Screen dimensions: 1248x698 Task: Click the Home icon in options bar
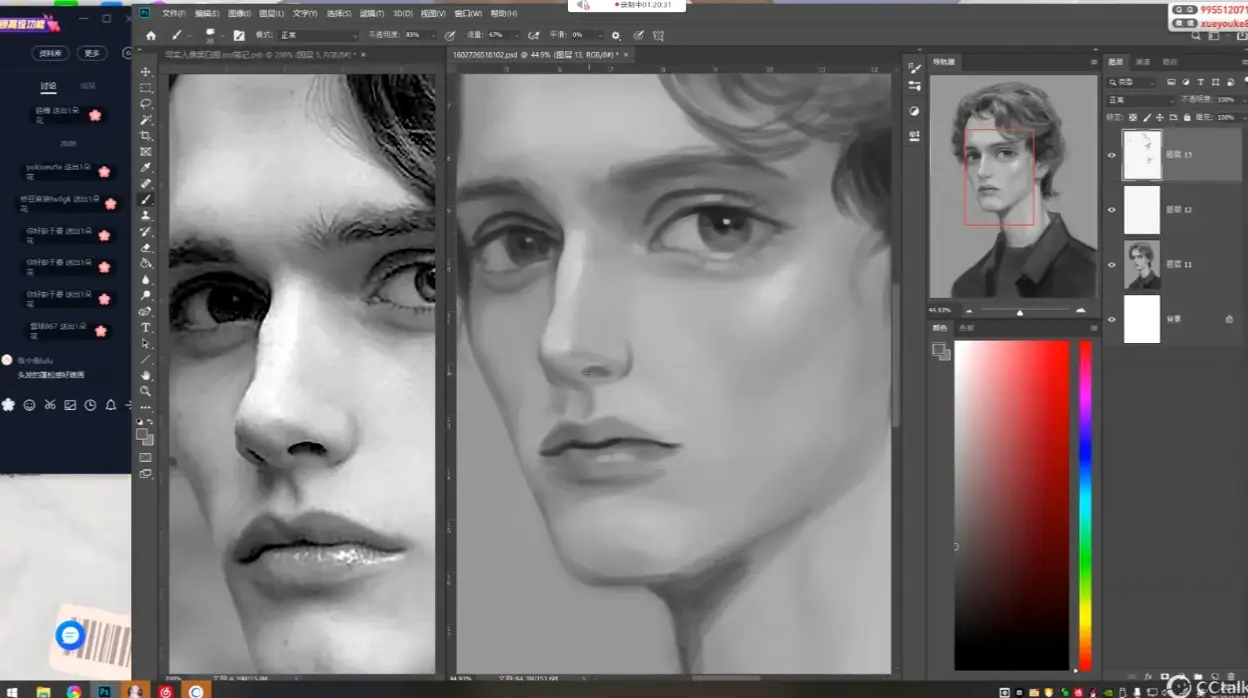[x=151, y=35]
